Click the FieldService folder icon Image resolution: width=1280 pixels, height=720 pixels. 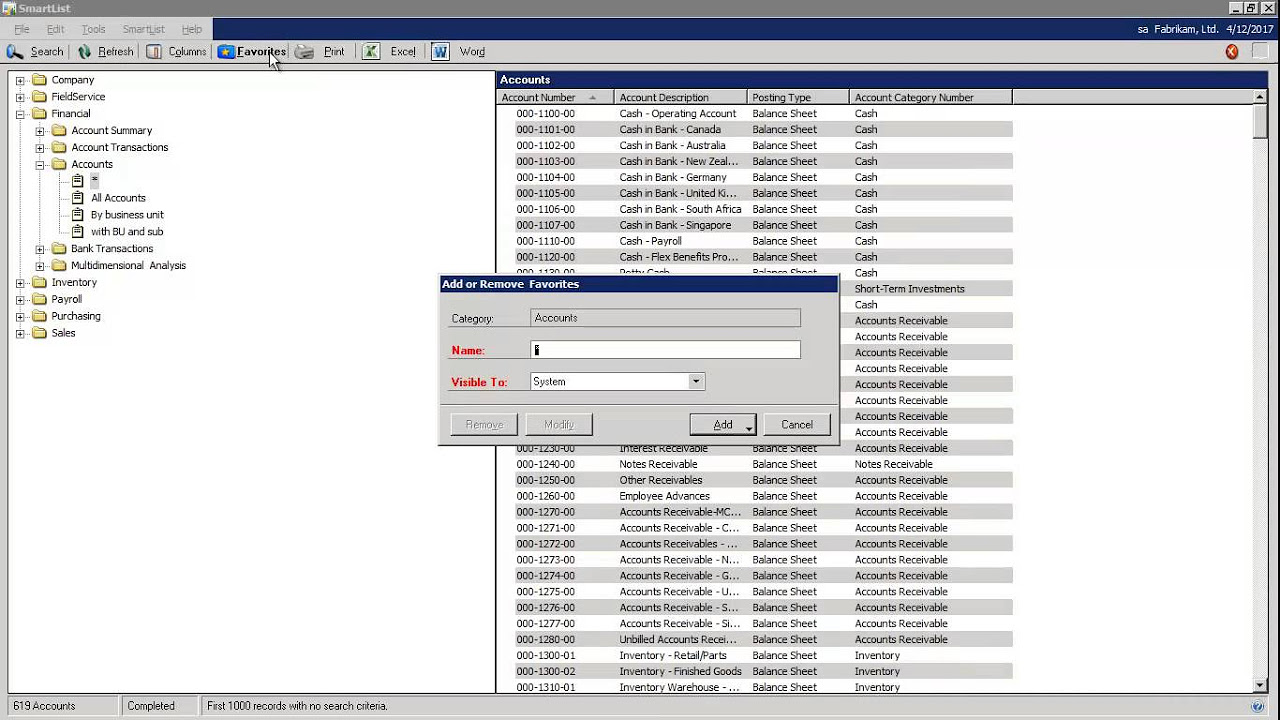(x=39, y=97)
